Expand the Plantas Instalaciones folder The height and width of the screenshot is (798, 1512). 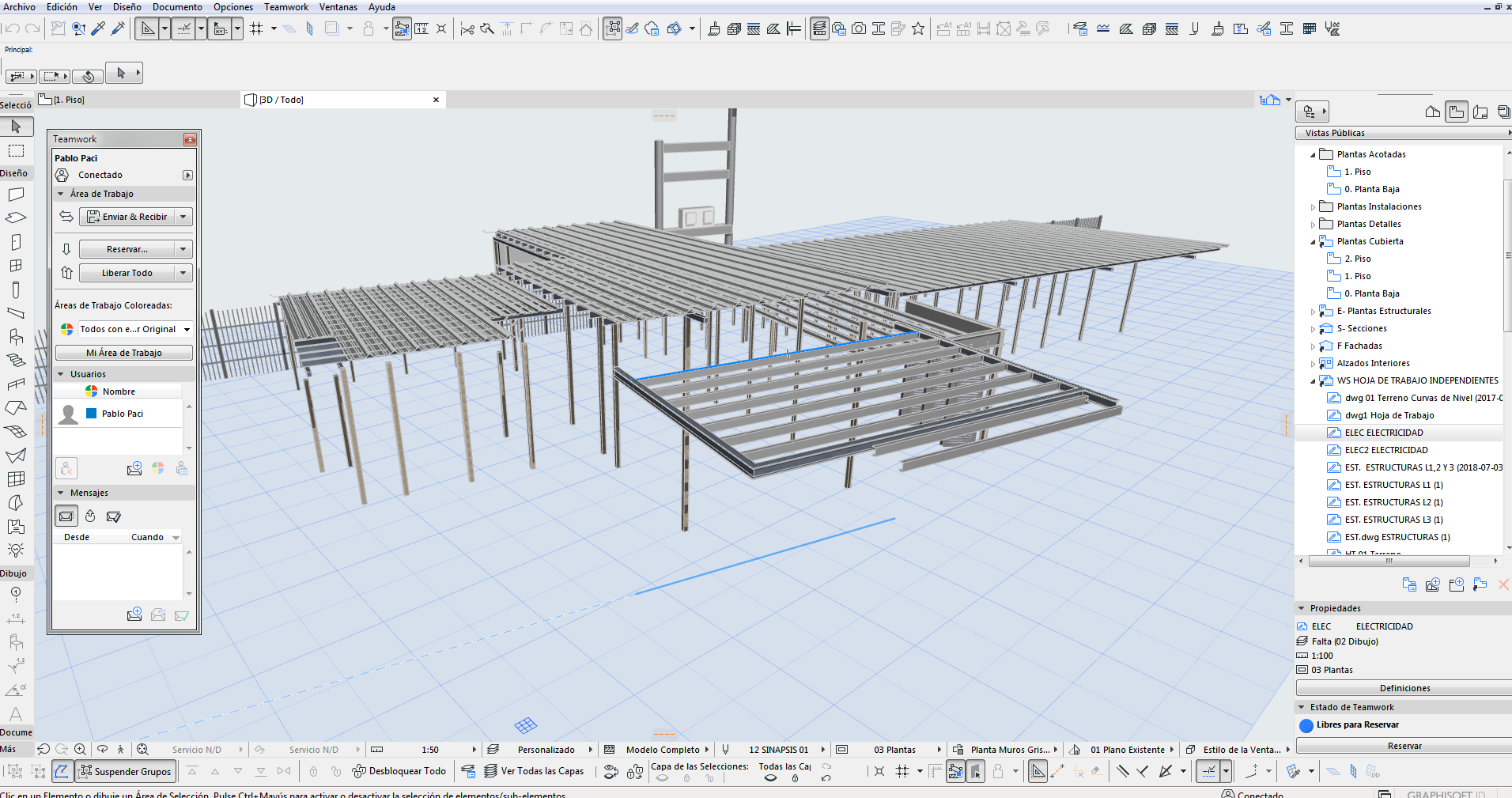coord(1313,207)
